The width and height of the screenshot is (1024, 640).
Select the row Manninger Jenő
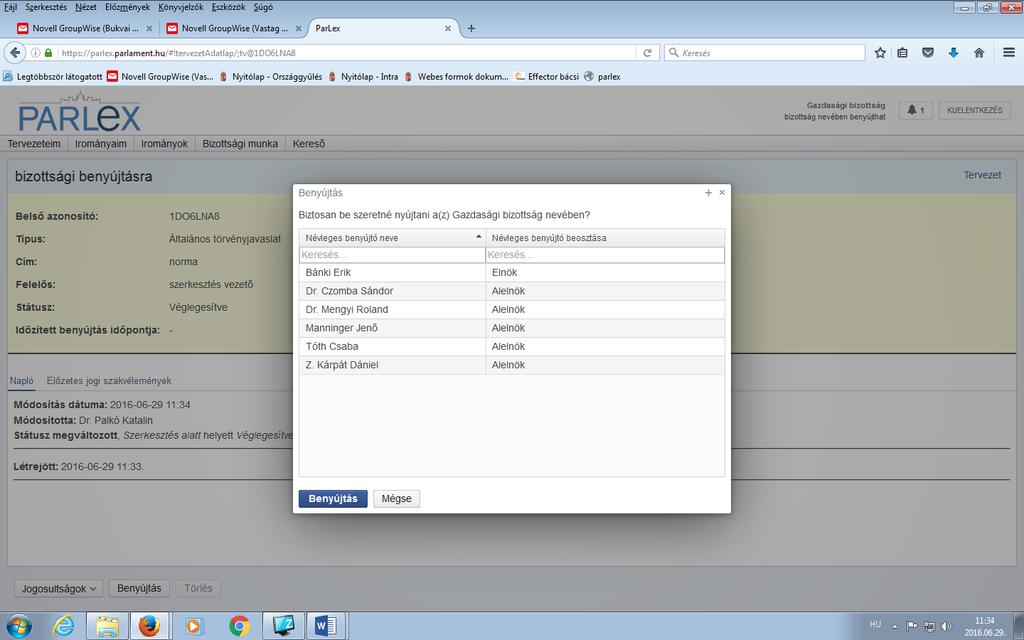click(512, 328)
